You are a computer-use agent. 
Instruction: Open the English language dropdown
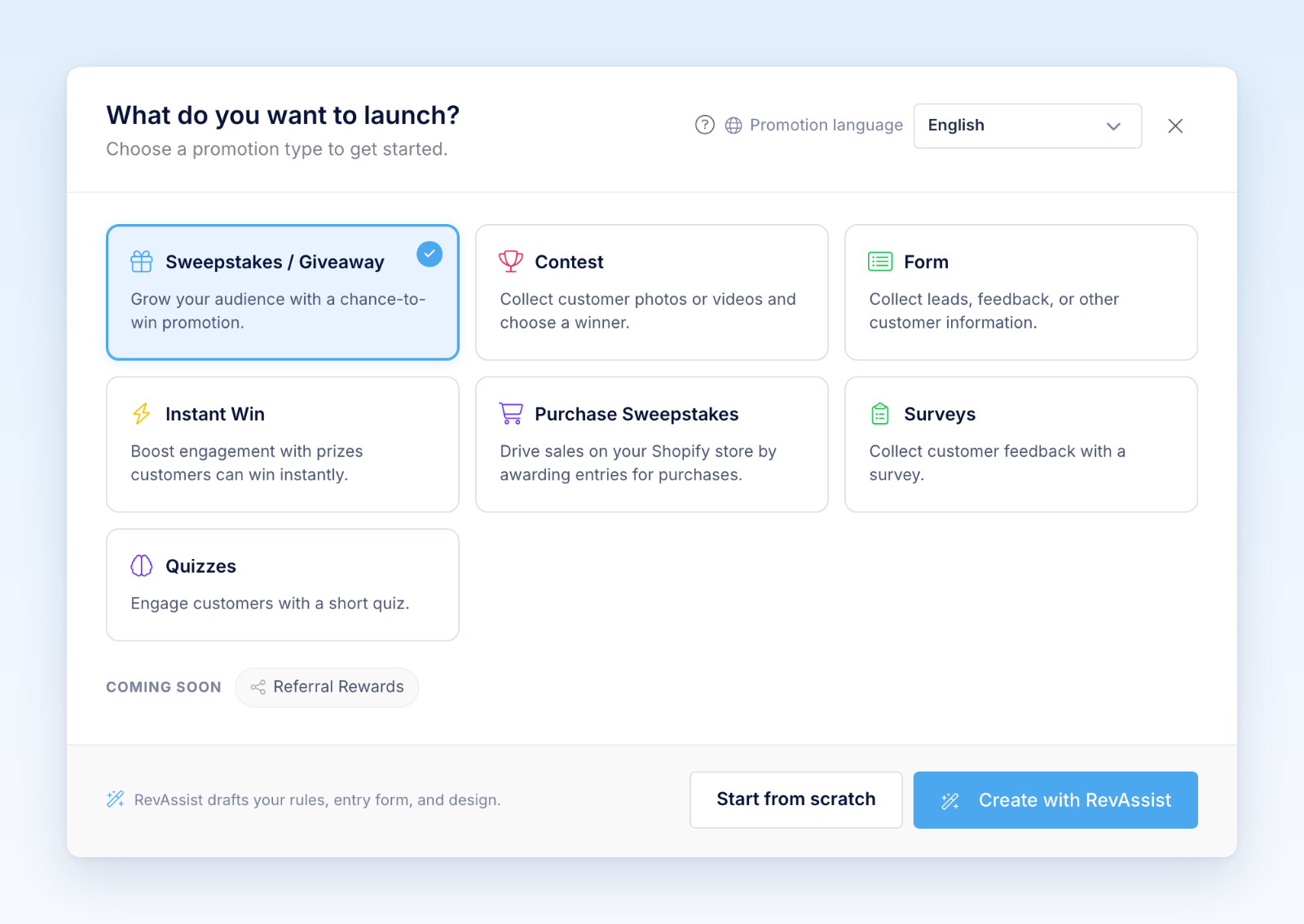1027,125
